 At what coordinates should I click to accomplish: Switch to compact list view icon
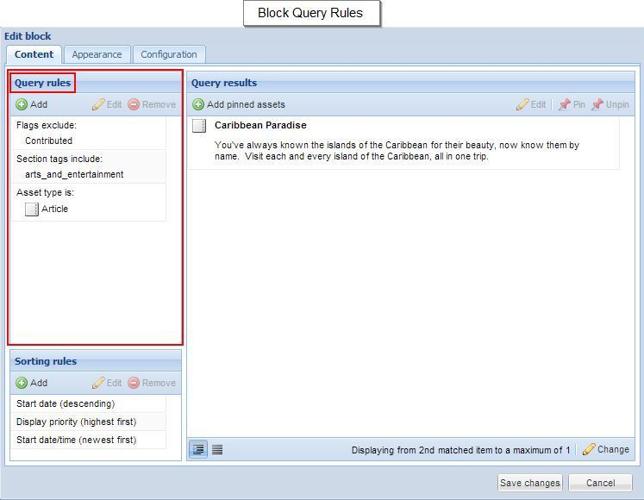217,450
